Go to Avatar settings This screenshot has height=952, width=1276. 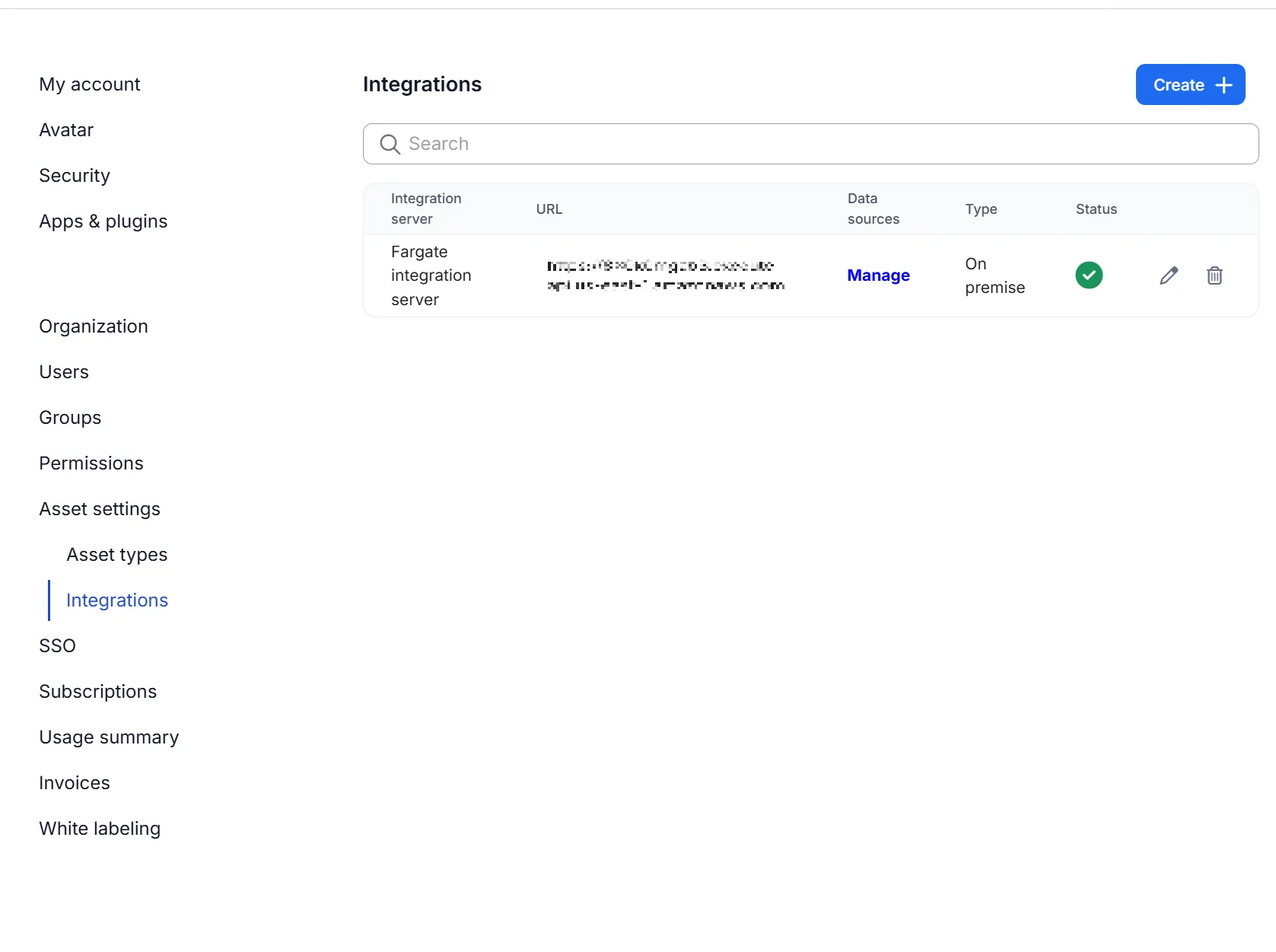[x=66, y=130]
